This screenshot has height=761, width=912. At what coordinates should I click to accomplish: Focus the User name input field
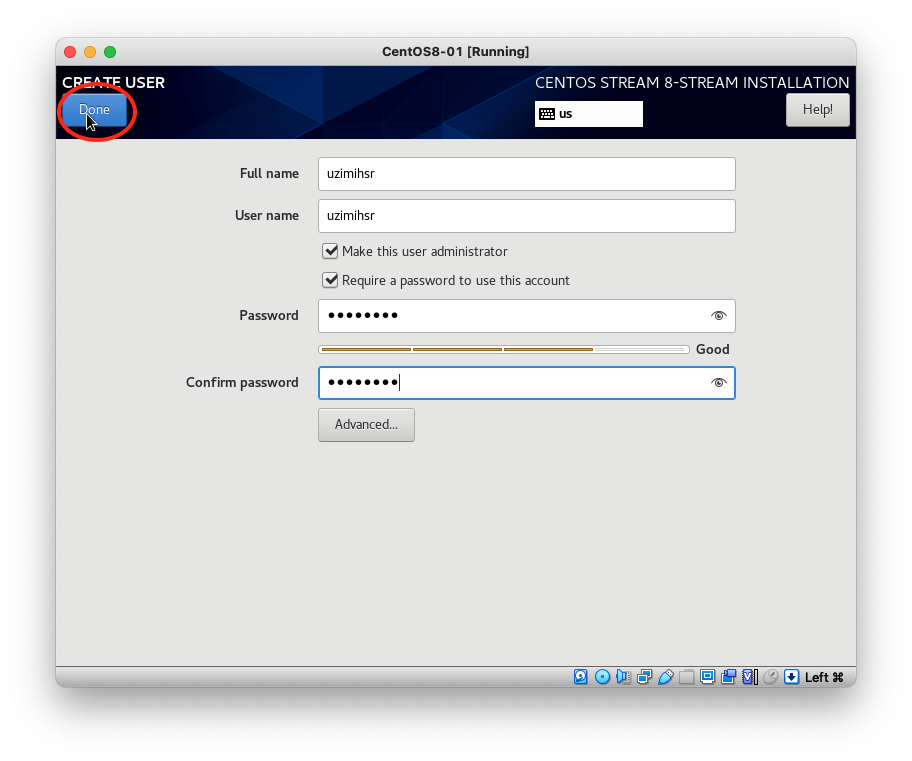point(526,216)
